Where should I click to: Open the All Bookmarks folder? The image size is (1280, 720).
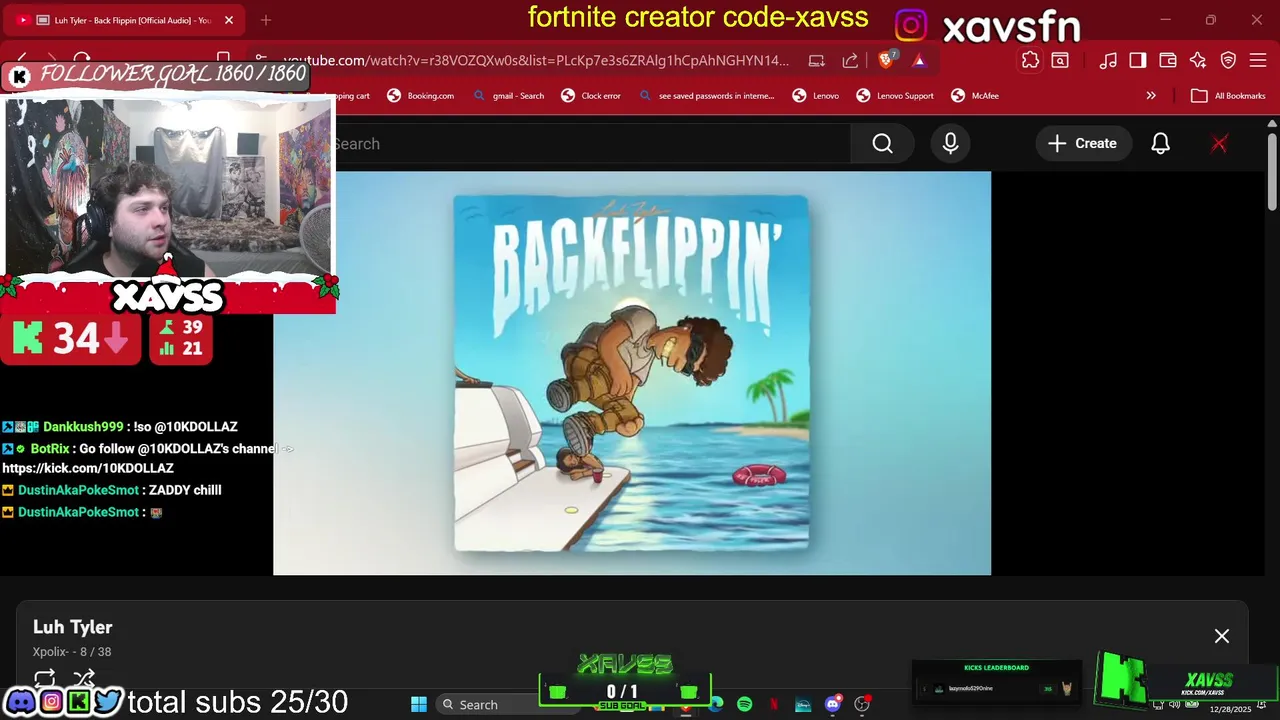pos(1229,96)
